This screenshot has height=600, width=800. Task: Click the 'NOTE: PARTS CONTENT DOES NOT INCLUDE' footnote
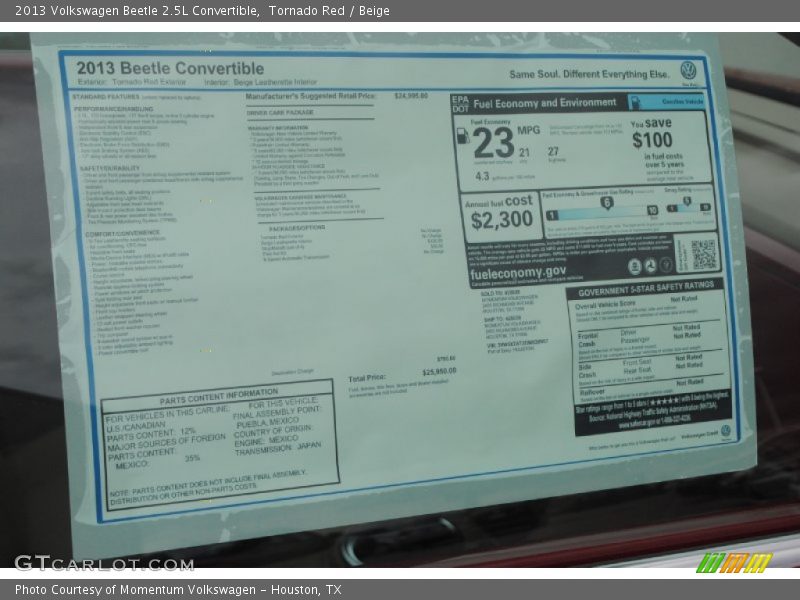point(208,485)
